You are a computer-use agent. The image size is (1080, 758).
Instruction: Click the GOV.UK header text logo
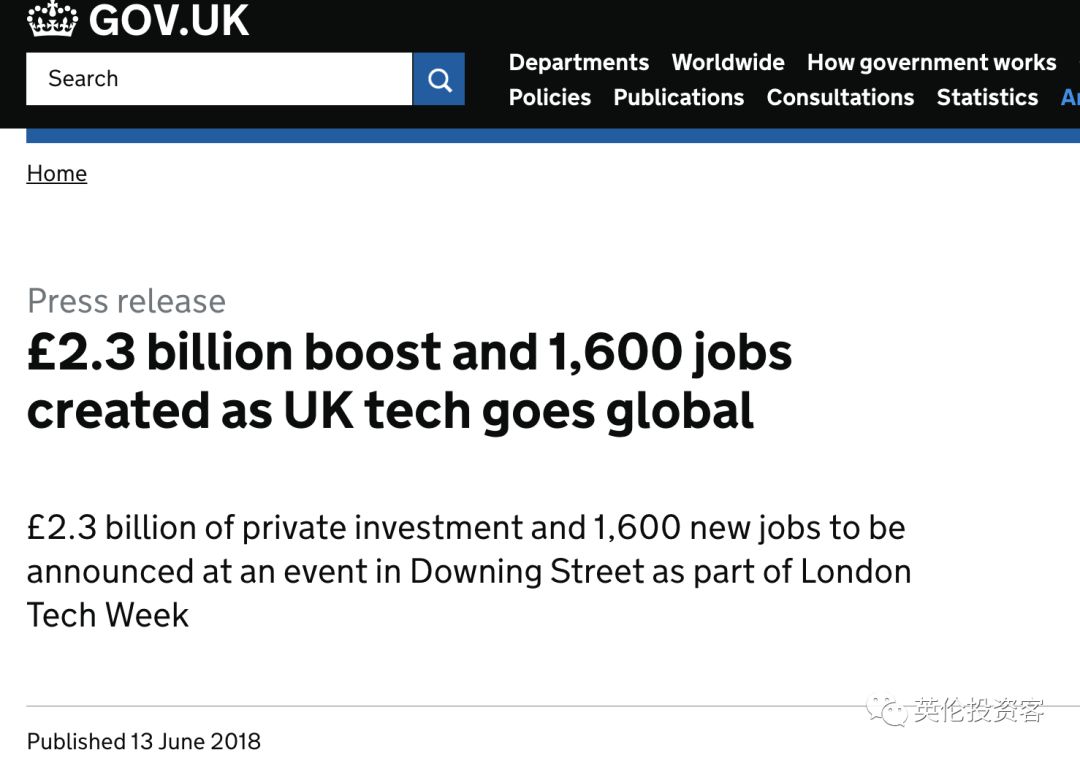click(x=169, y=20)
